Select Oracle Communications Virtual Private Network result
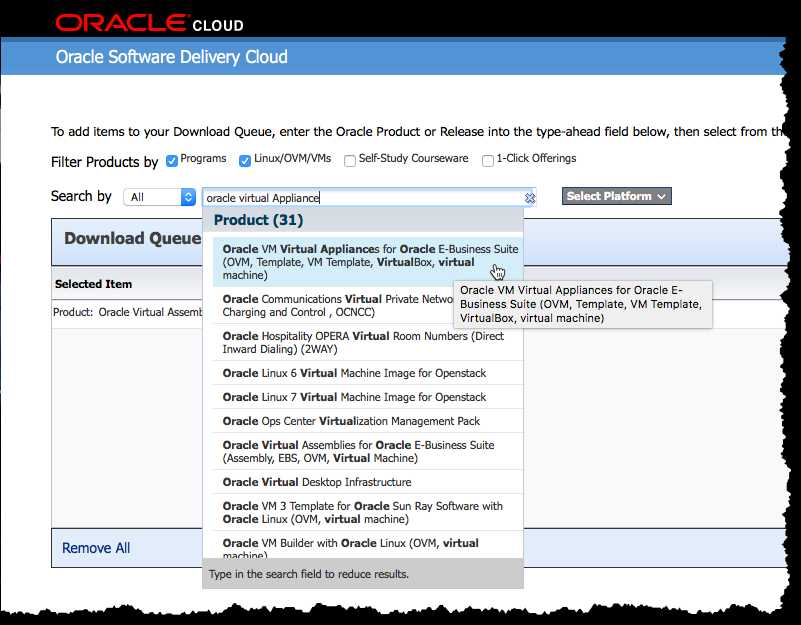This screenshot has height=625, width=801. coord(333,305)
